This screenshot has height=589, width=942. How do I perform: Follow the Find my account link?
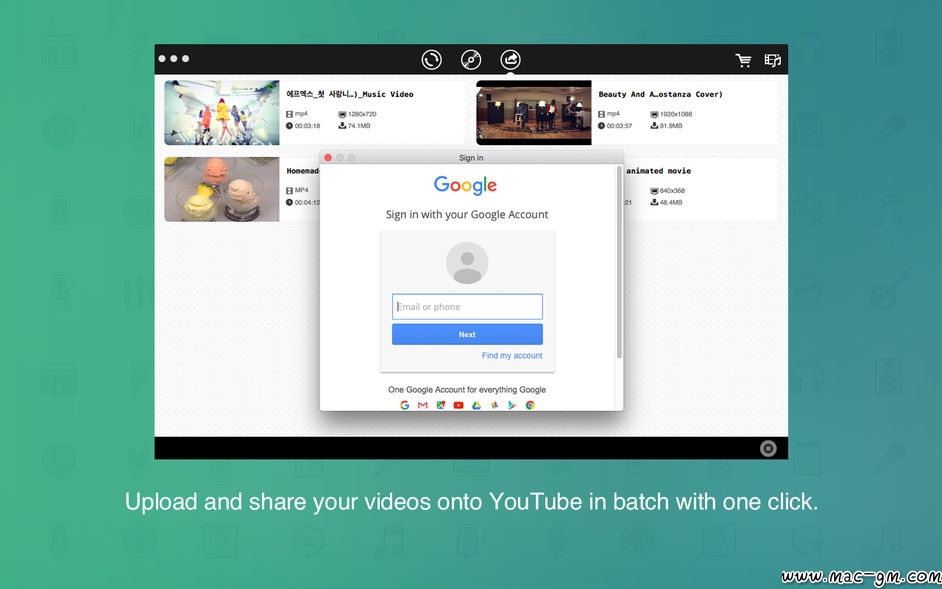click(512, 356)
